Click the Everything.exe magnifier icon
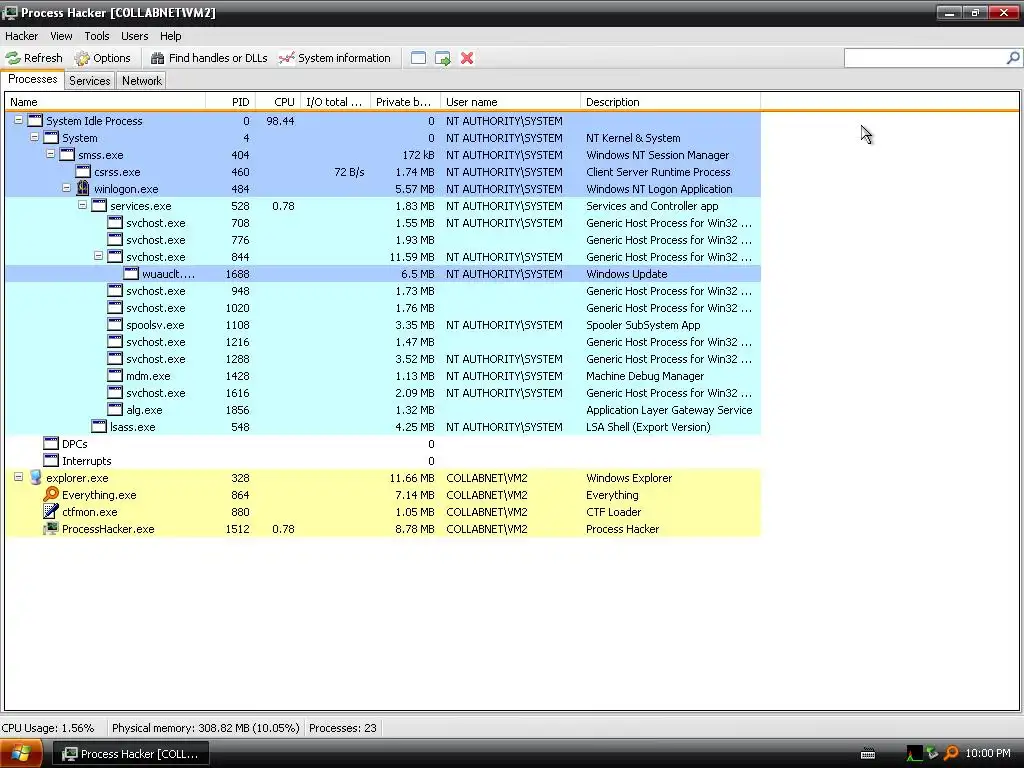The image size is (1024, 768). pos(51,494)
